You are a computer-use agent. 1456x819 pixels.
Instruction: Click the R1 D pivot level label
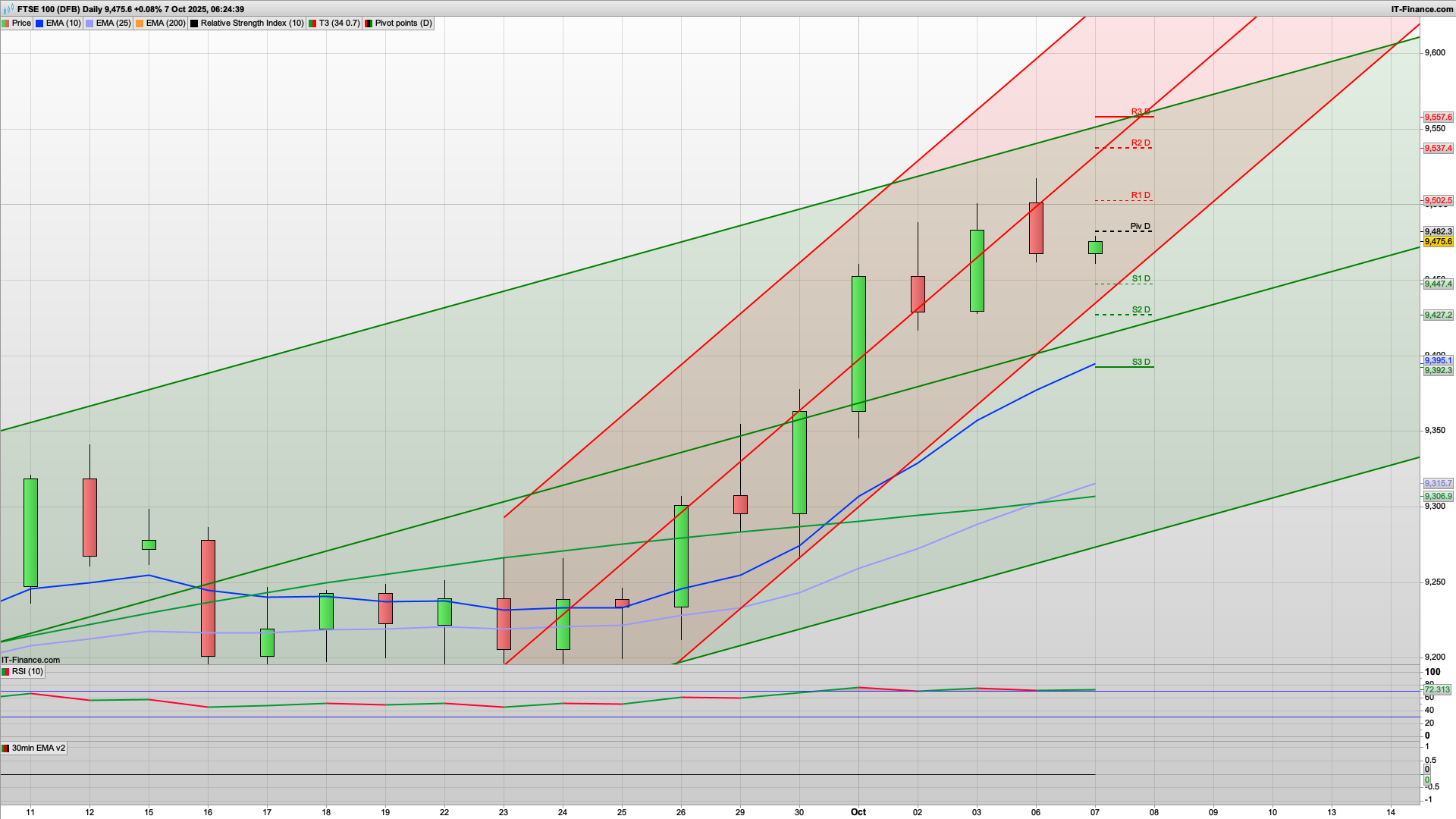(x=1140, y=195)
